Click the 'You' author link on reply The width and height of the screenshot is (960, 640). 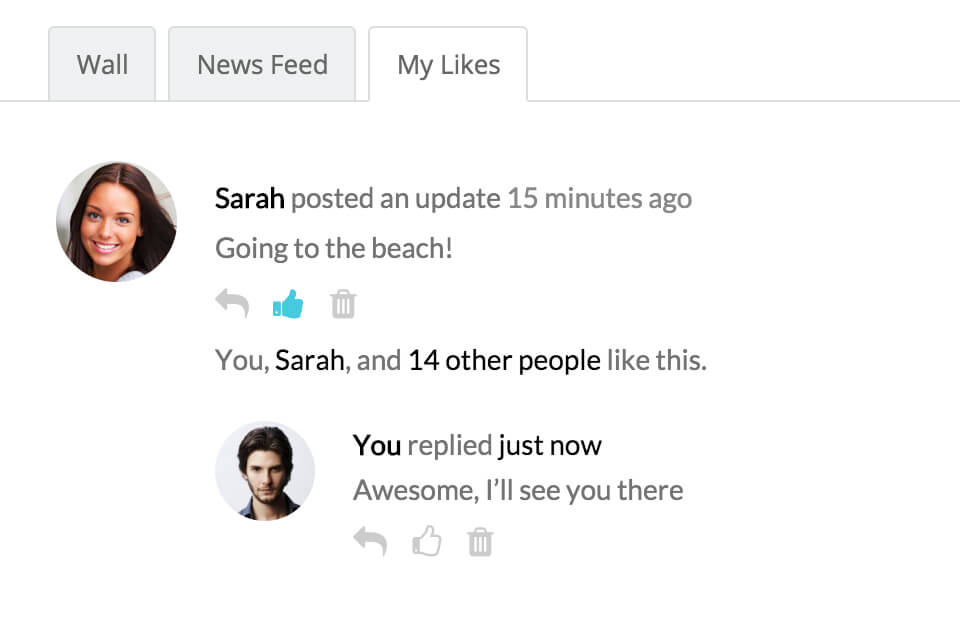377,445
